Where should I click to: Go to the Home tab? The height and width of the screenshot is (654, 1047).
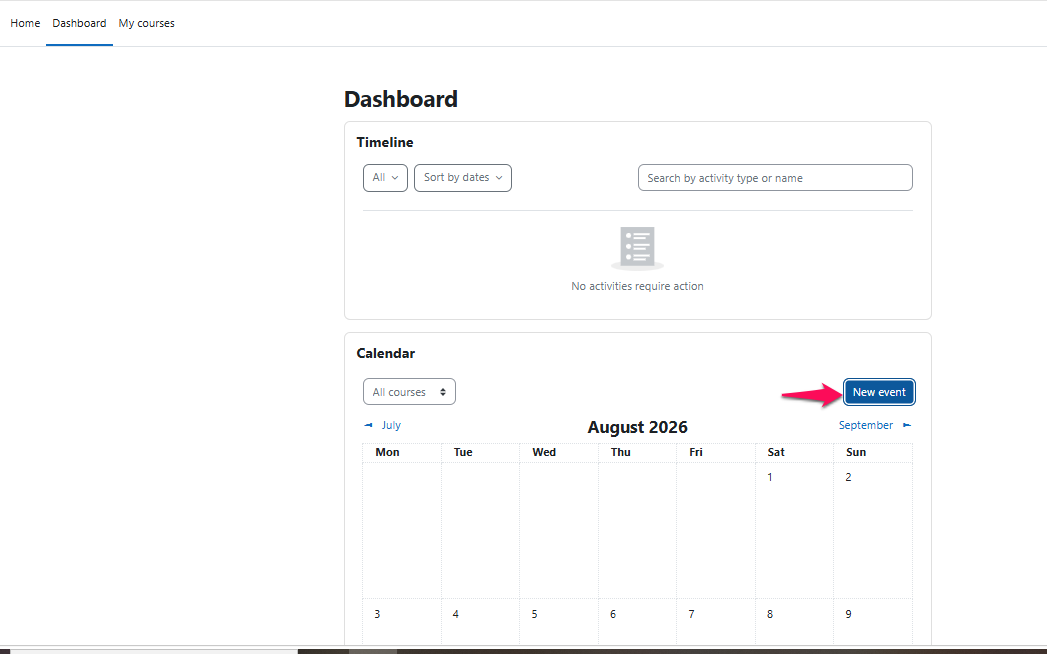(x=25, y=23)
